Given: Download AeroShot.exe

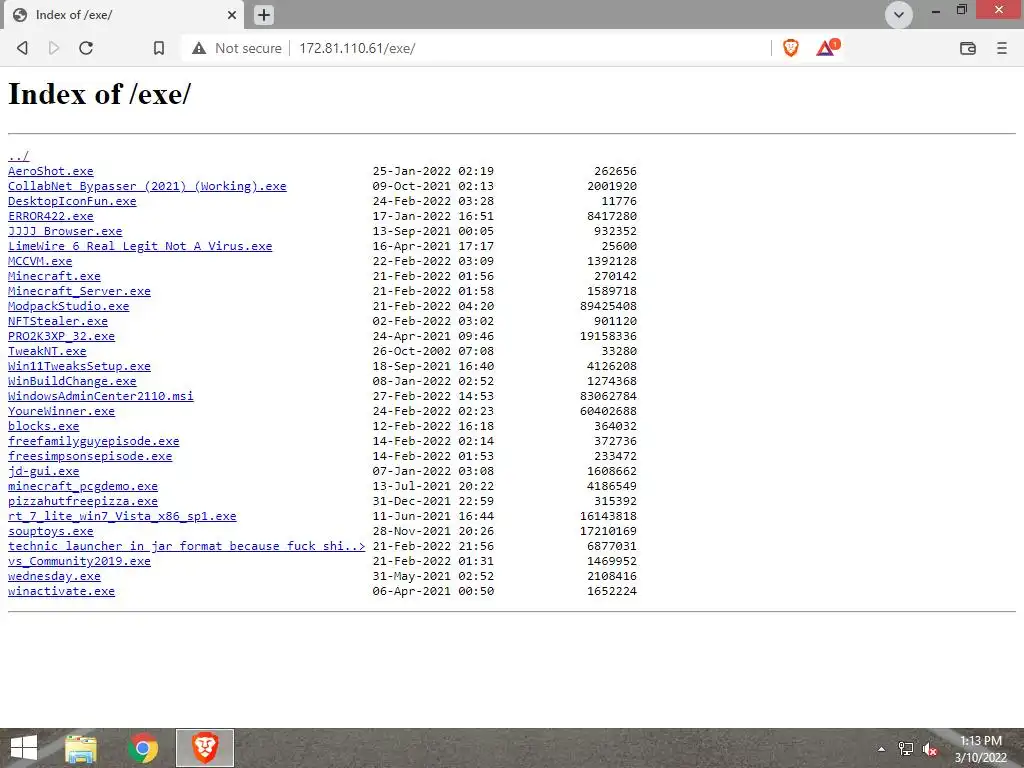Looking at the screenshot, I should tap(50, 171).
